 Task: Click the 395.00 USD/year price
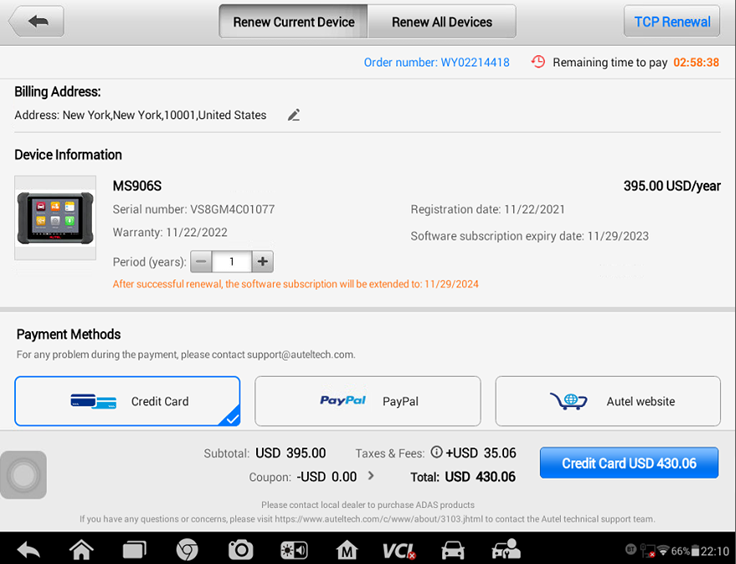672,186
